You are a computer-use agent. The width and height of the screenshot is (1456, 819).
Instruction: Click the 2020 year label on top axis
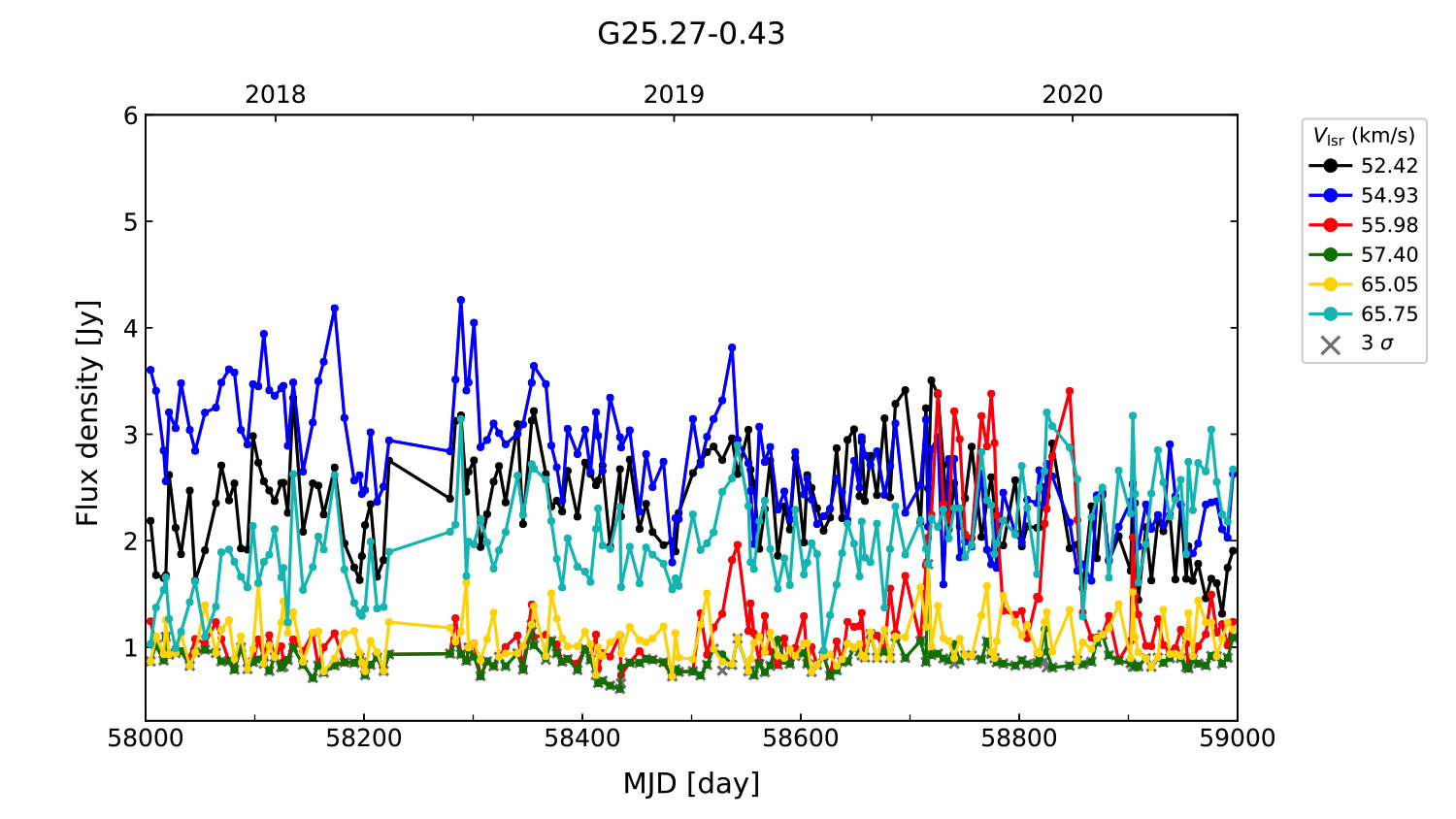1072,95
